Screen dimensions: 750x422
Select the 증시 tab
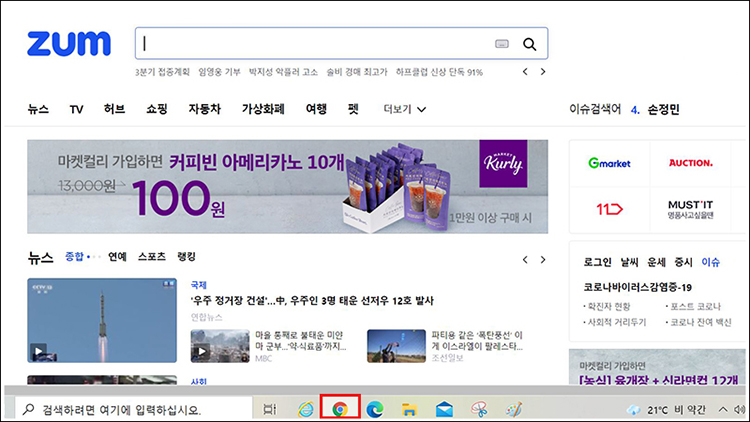(684, 262)
